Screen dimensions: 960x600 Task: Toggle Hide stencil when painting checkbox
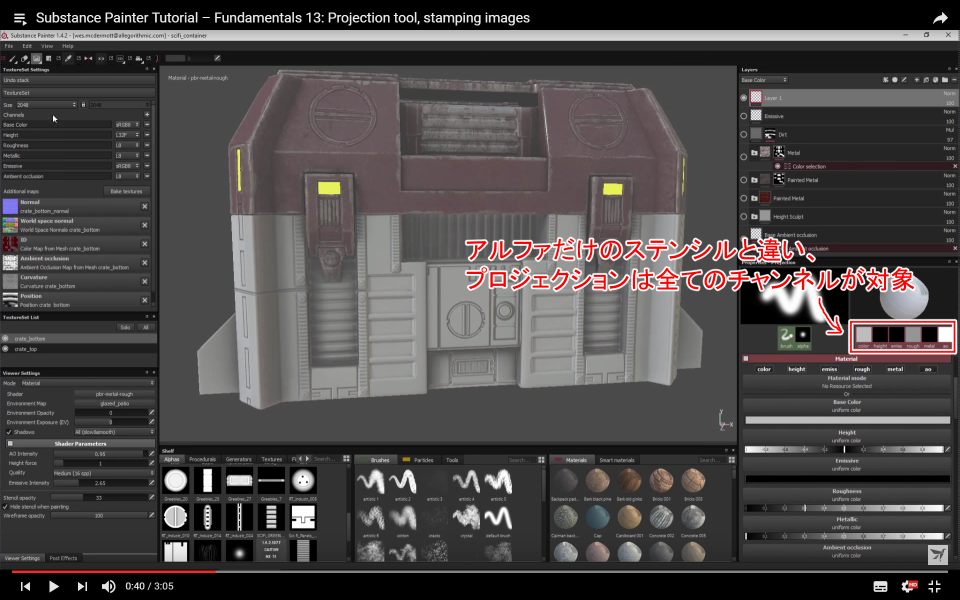click(6, 507)
